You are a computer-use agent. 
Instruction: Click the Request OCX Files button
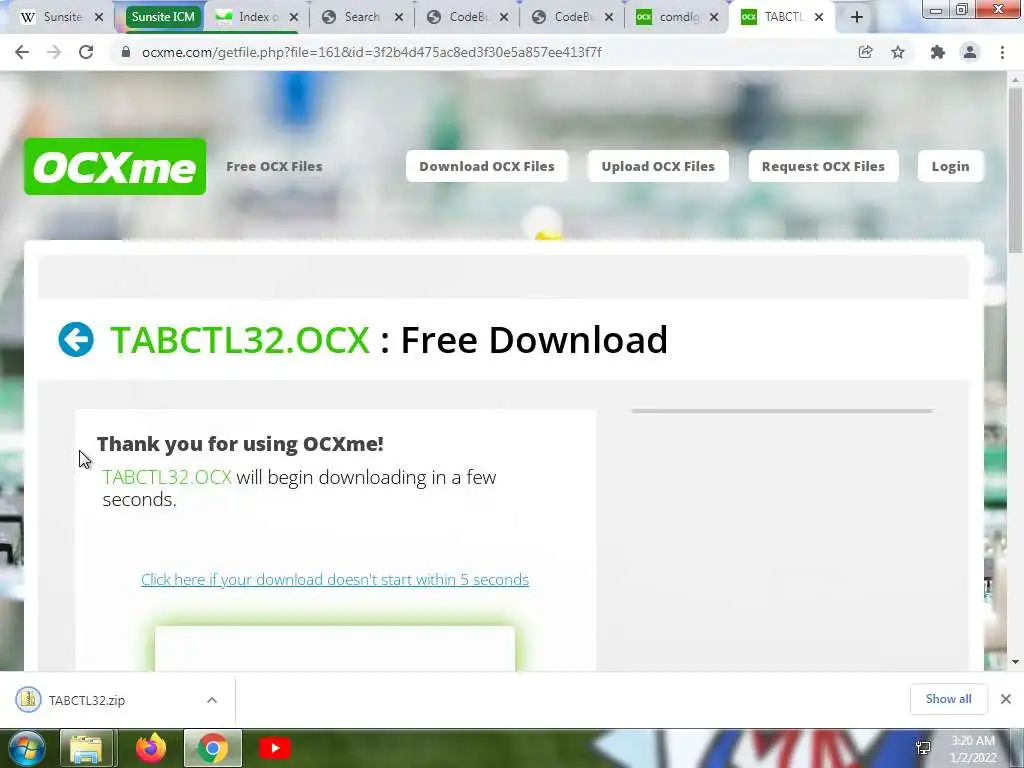point(823,167)
